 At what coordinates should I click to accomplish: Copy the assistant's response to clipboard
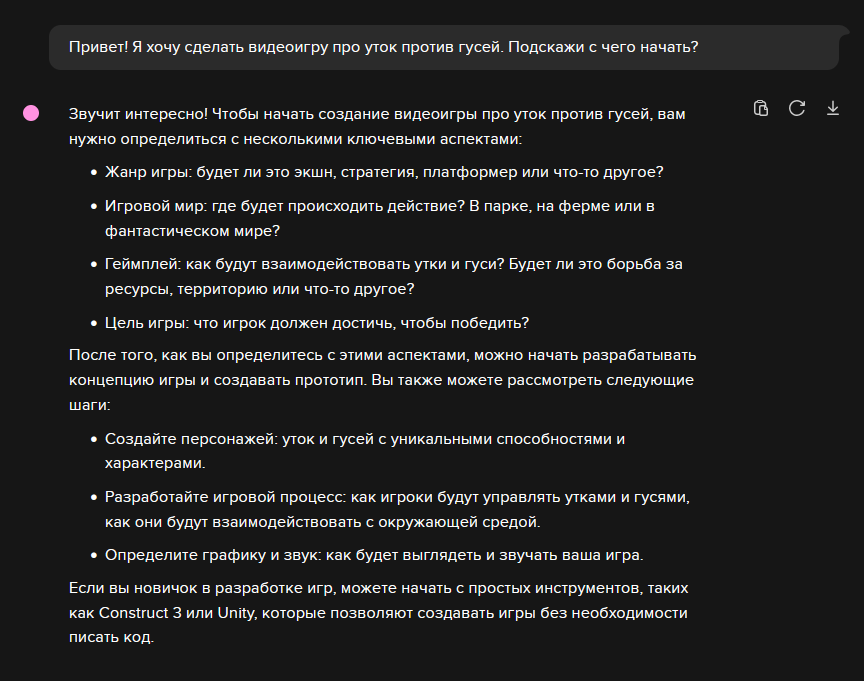(761, 108)
